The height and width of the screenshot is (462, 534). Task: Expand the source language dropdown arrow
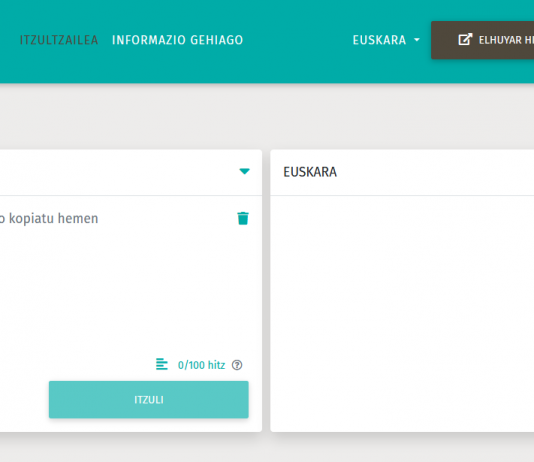244,171
